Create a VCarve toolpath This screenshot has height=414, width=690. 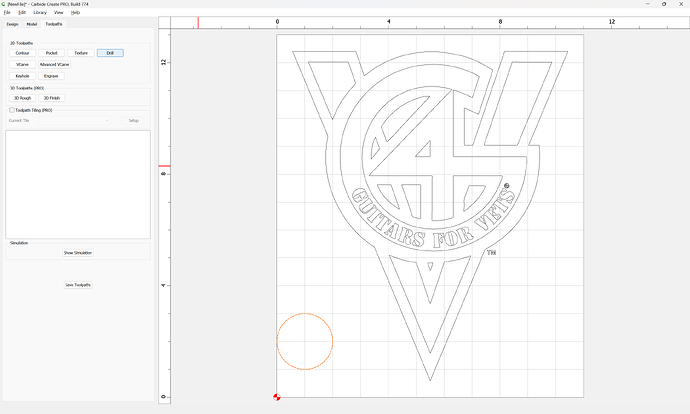click(x=22, y=64)
